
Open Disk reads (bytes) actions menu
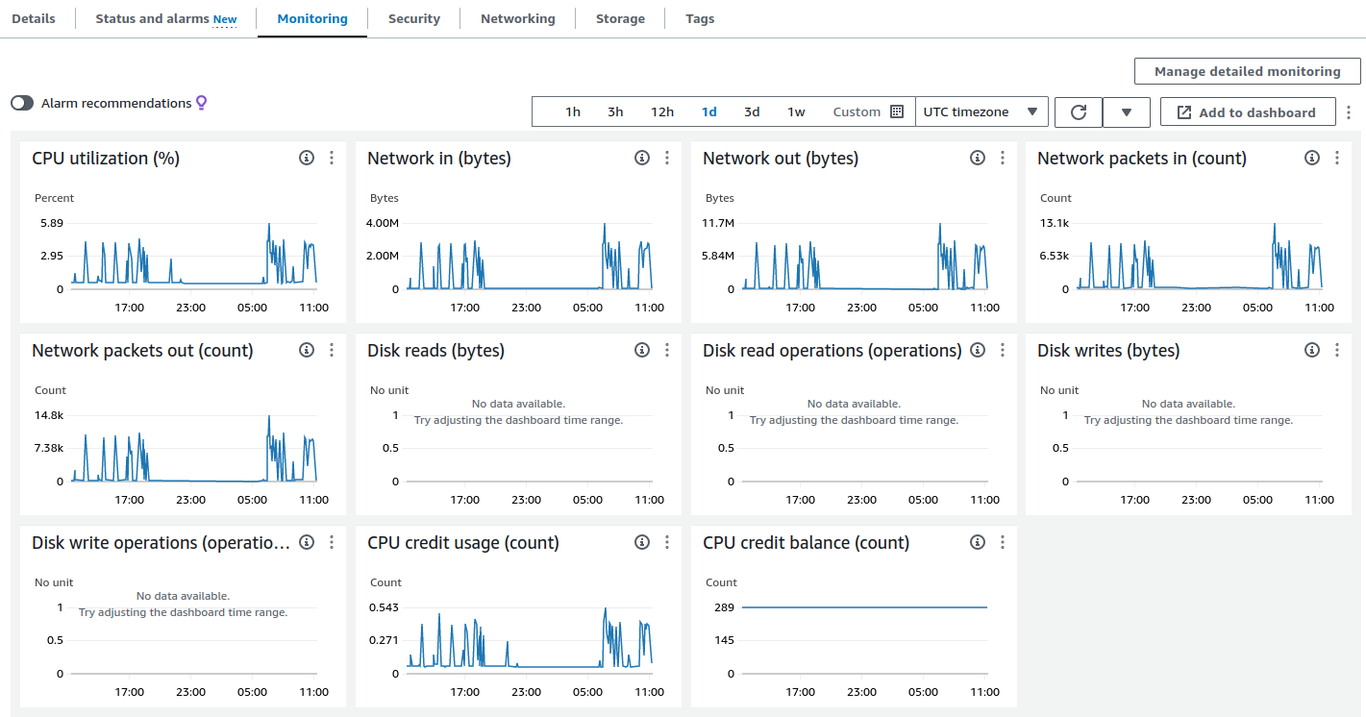click(667, 350)
